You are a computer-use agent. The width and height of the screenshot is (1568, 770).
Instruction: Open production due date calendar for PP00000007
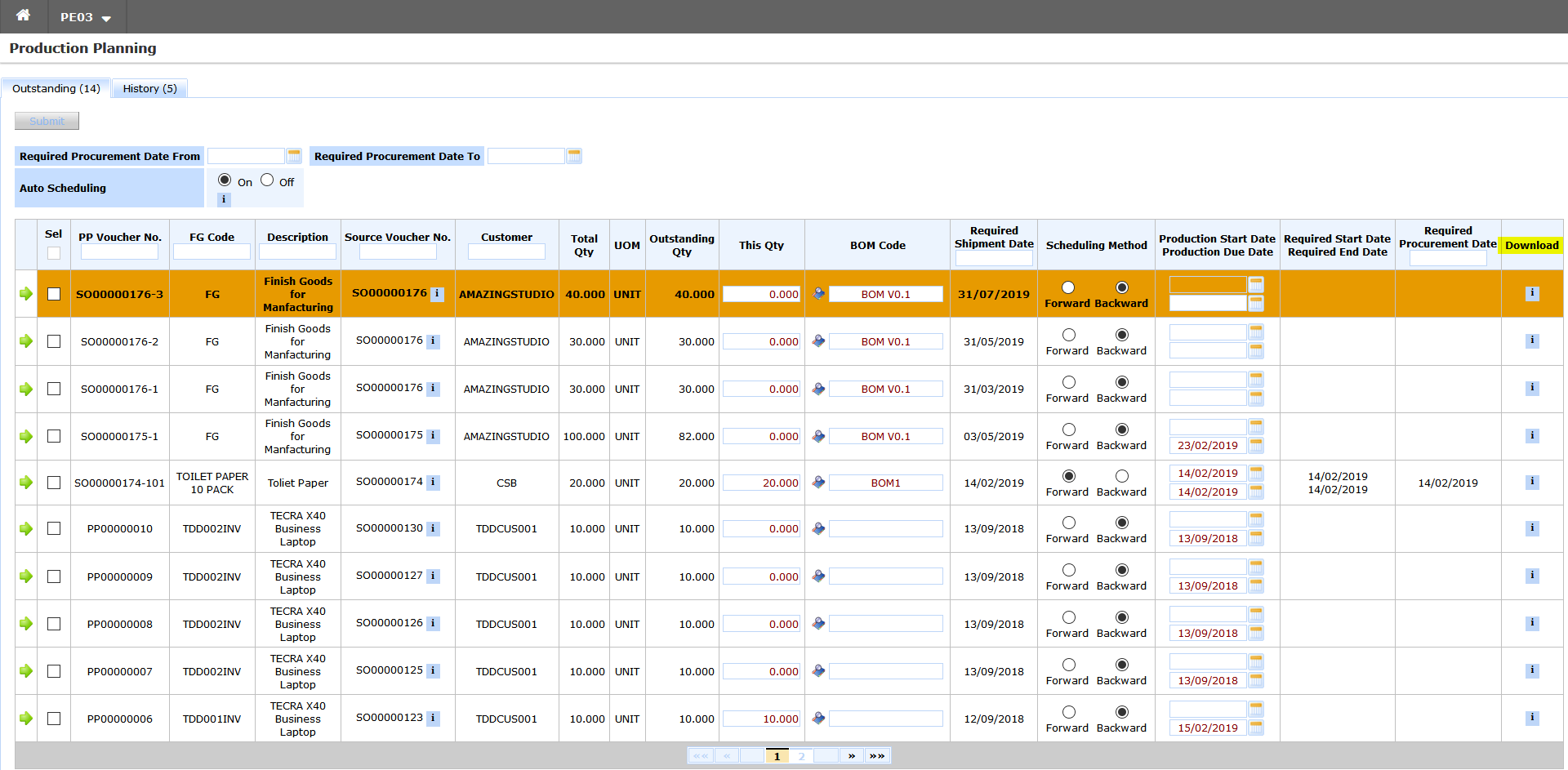pos(1256,680)
